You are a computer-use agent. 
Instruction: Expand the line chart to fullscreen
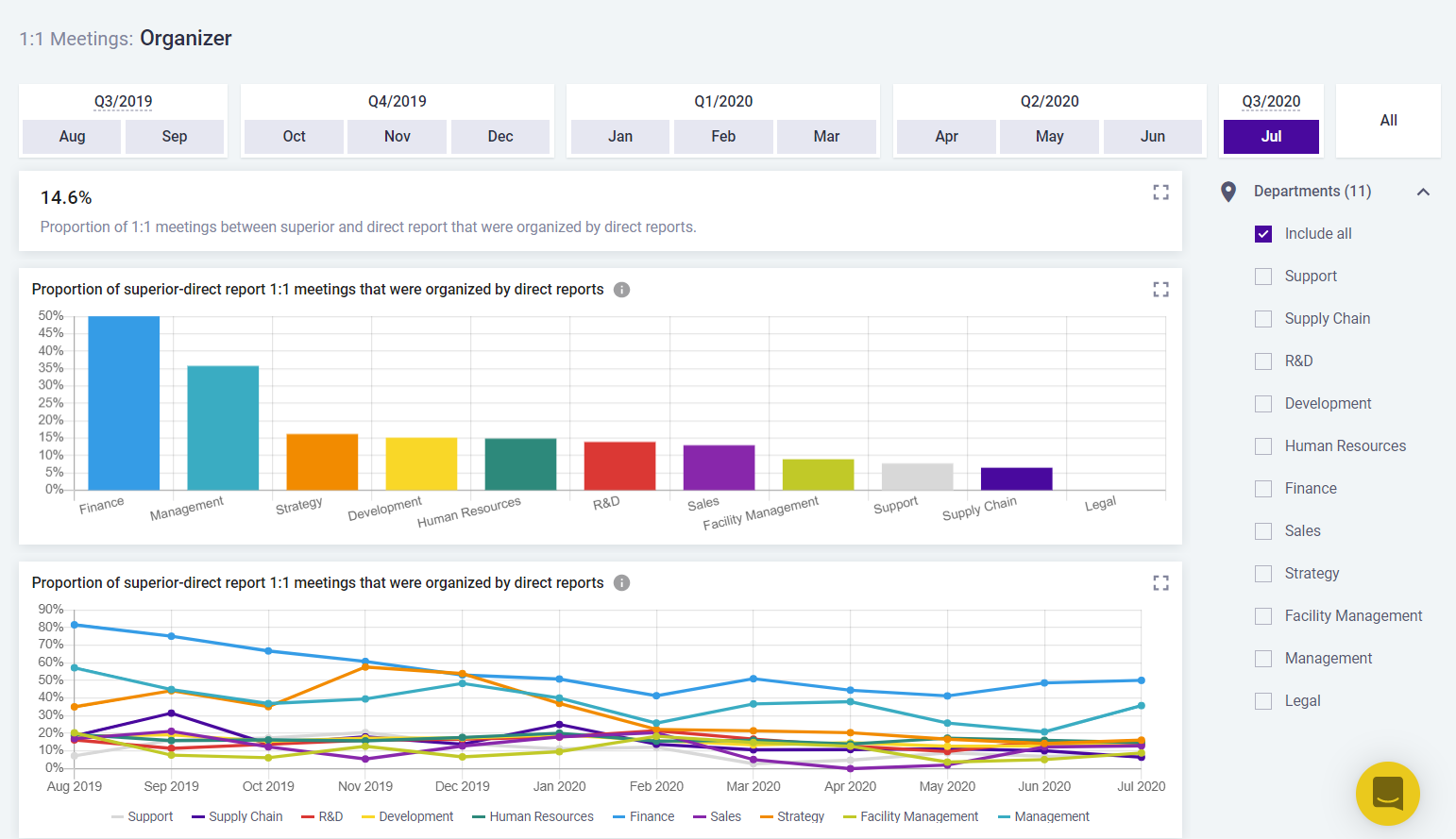coord(1160,583)
